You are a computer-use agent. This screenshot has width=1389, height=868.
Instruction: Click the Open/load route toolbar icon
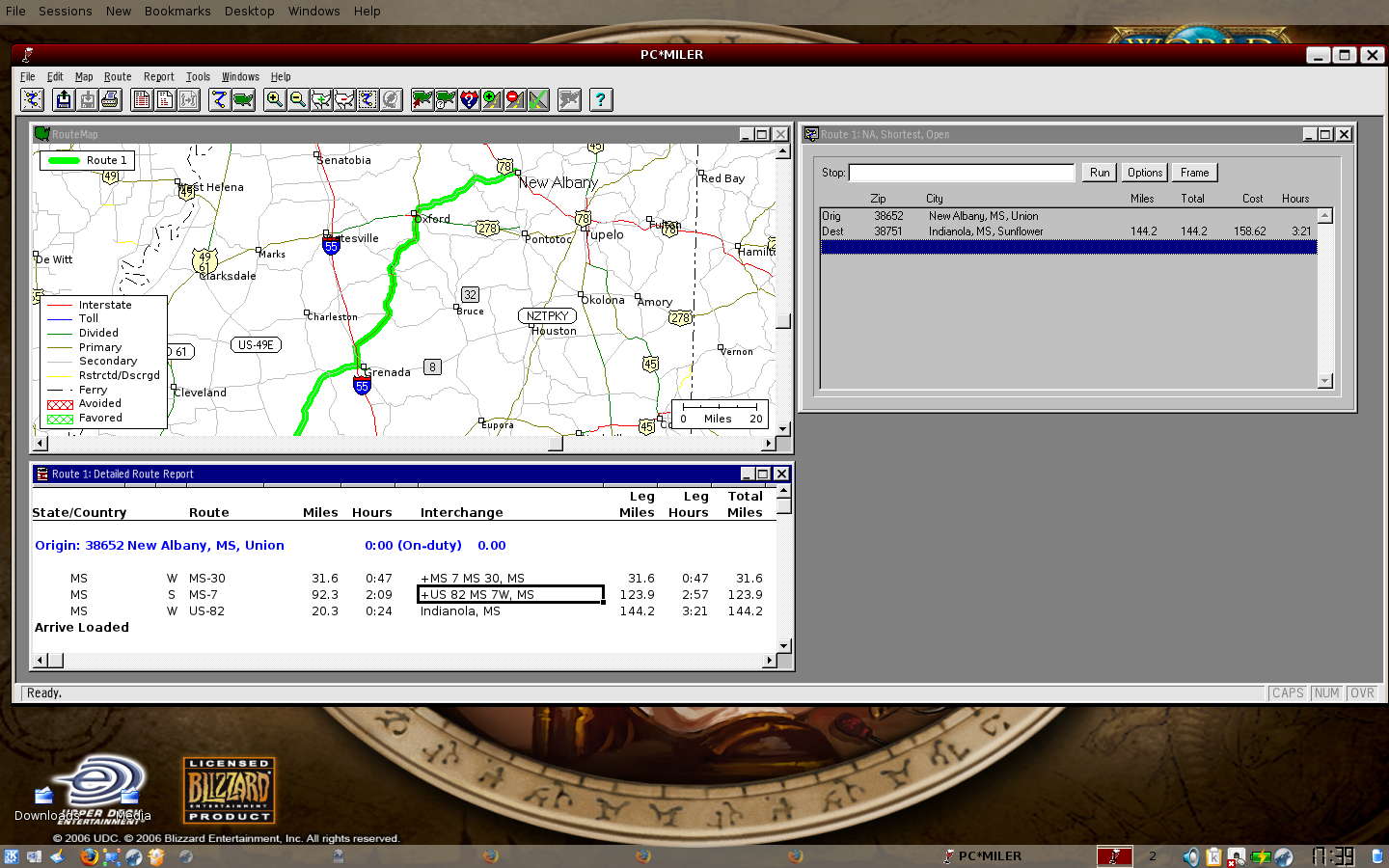pyautogui.click(x=64, y=99)
